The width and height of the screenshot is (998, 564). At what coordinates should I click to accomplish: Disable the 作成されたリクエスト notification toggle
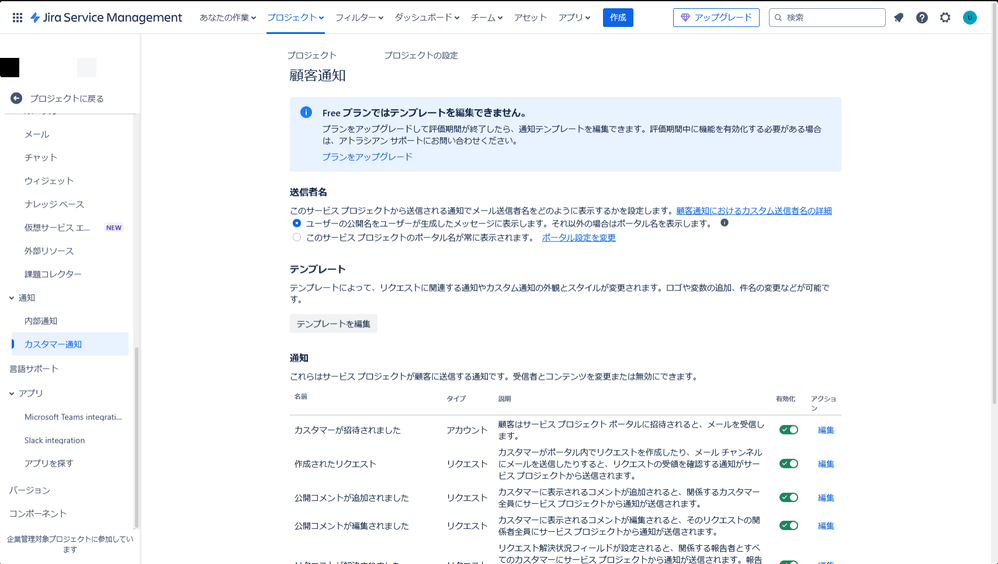pyautogui.click(x=789, y=463)
